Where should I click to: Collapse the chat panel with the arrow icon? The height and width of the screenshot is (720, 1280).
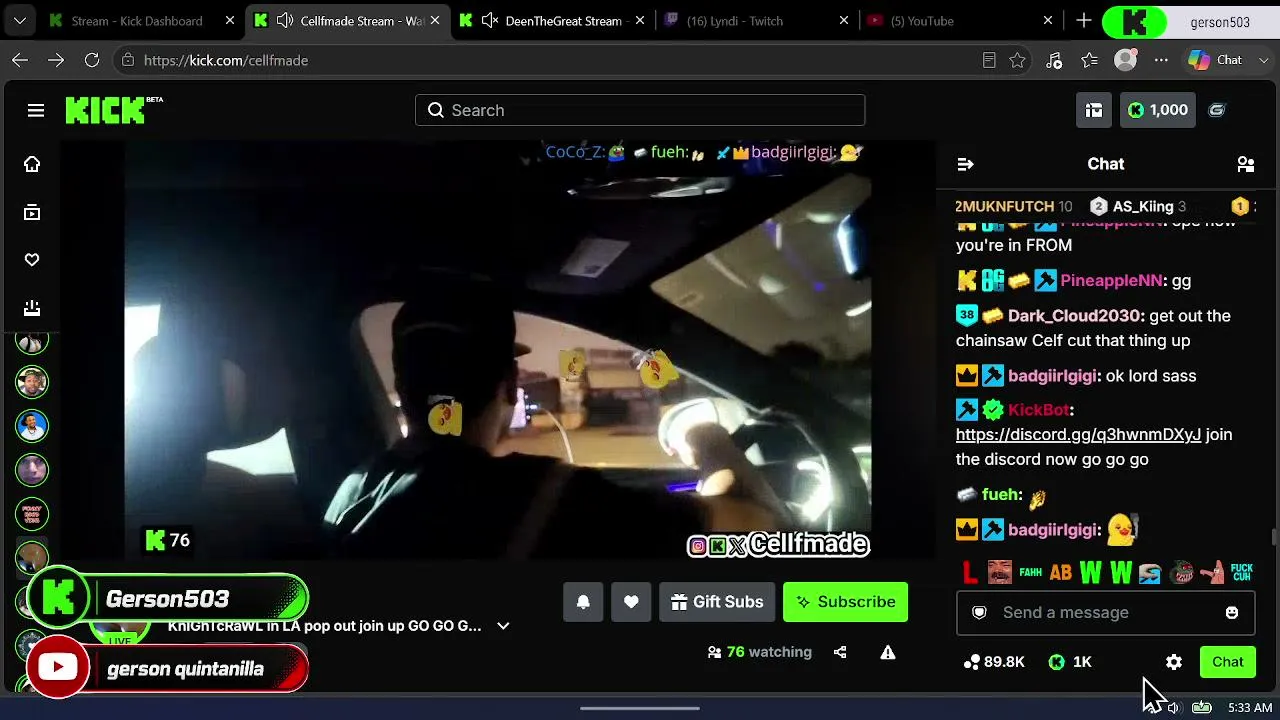coord(965,164)
